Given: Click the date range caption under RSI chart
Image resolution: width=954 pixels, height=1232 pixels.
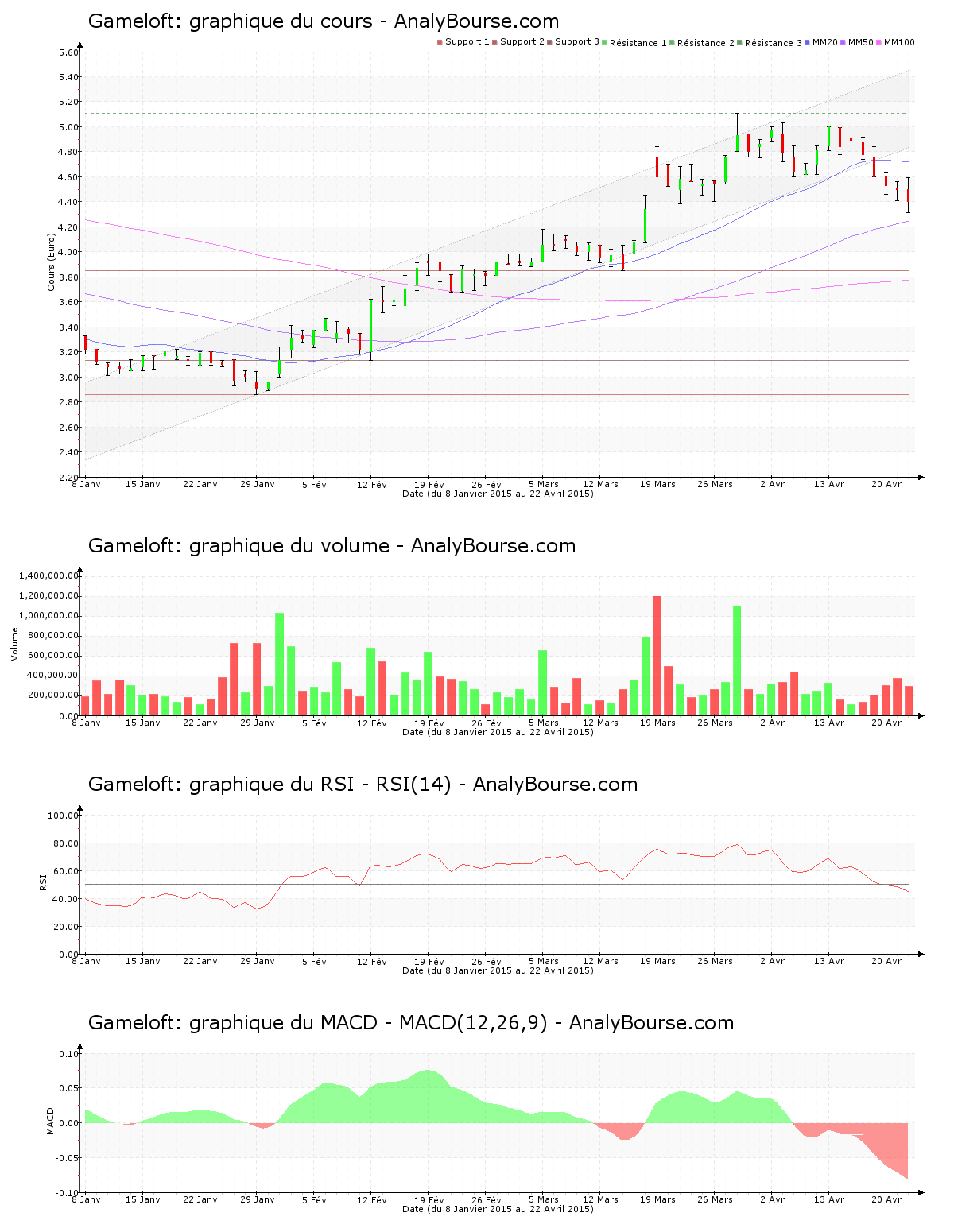Looking at the screenshot, I should click(498, 970).
